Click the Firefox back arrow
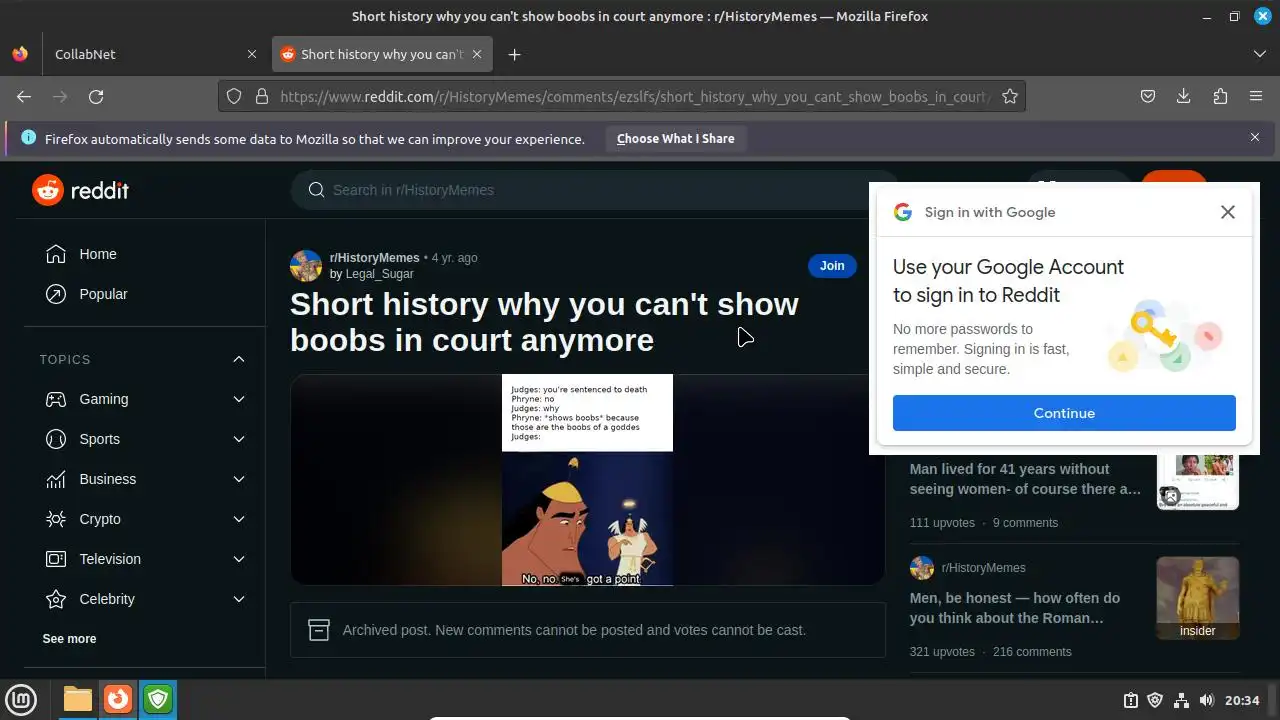This screenshot has width=1280, height=720. (x=24, y=96)
